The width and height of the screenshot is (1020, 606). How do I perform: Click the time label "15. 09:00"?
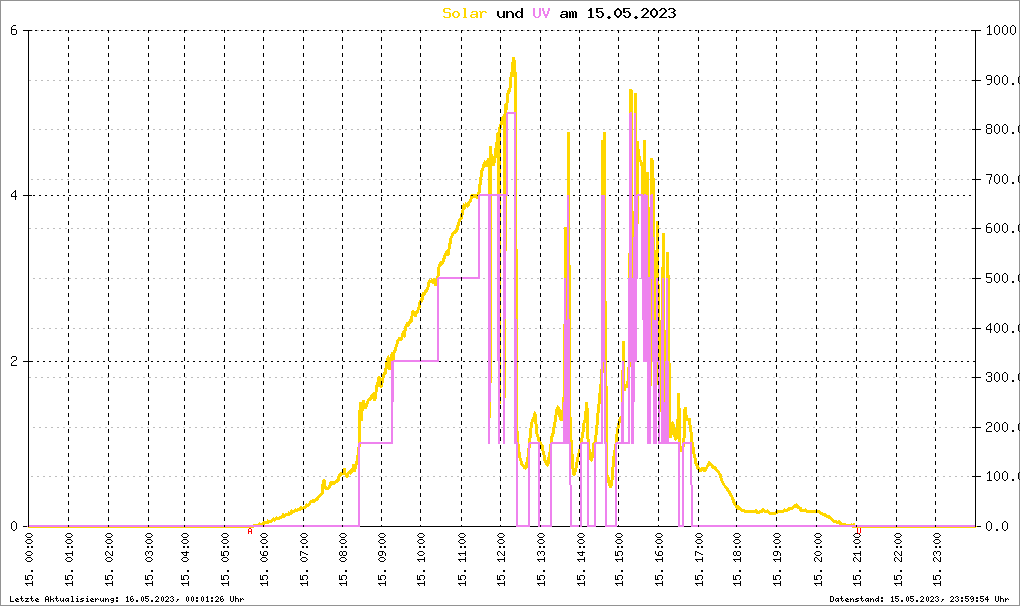(x=382, y=560)
